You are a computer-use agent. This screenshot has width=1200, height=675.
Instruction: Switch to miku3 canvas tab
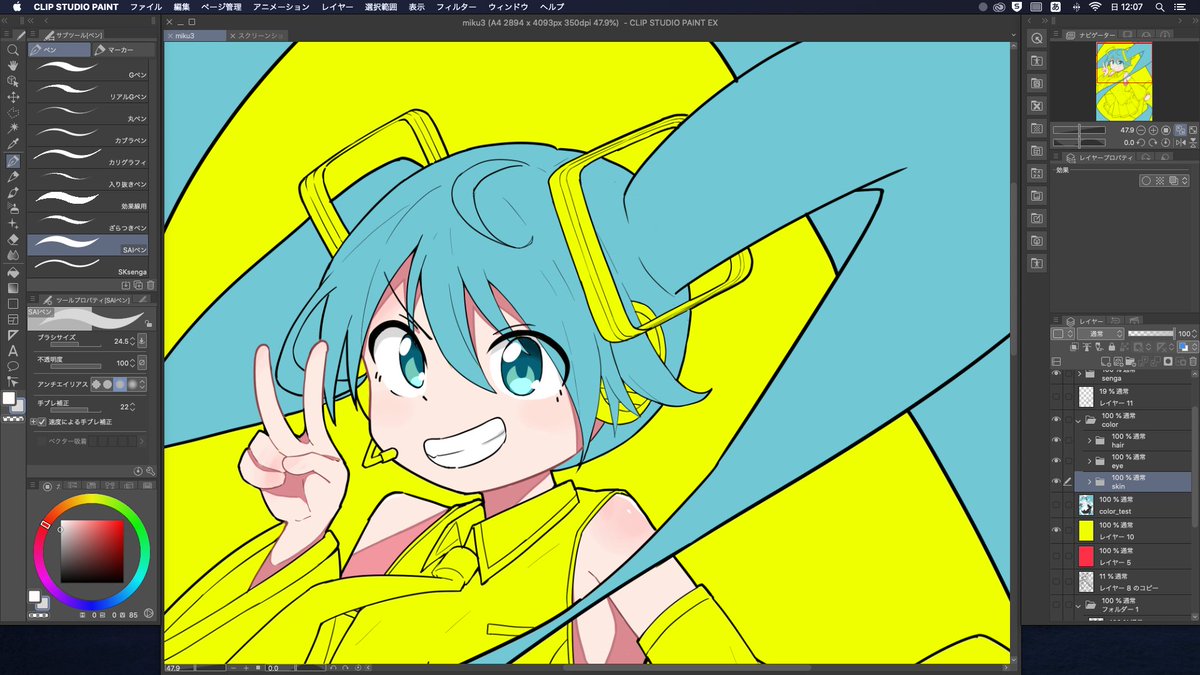coord(195,35)
